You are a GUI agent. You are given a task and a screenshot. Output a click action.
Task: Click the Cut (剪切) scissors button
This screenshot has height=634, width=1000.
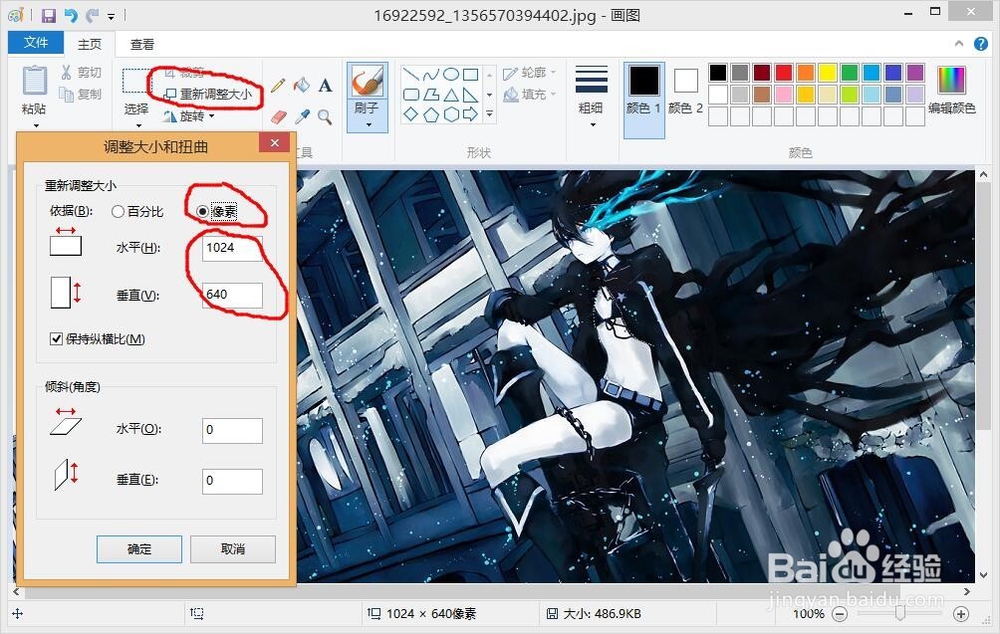[x=81, y=73]
